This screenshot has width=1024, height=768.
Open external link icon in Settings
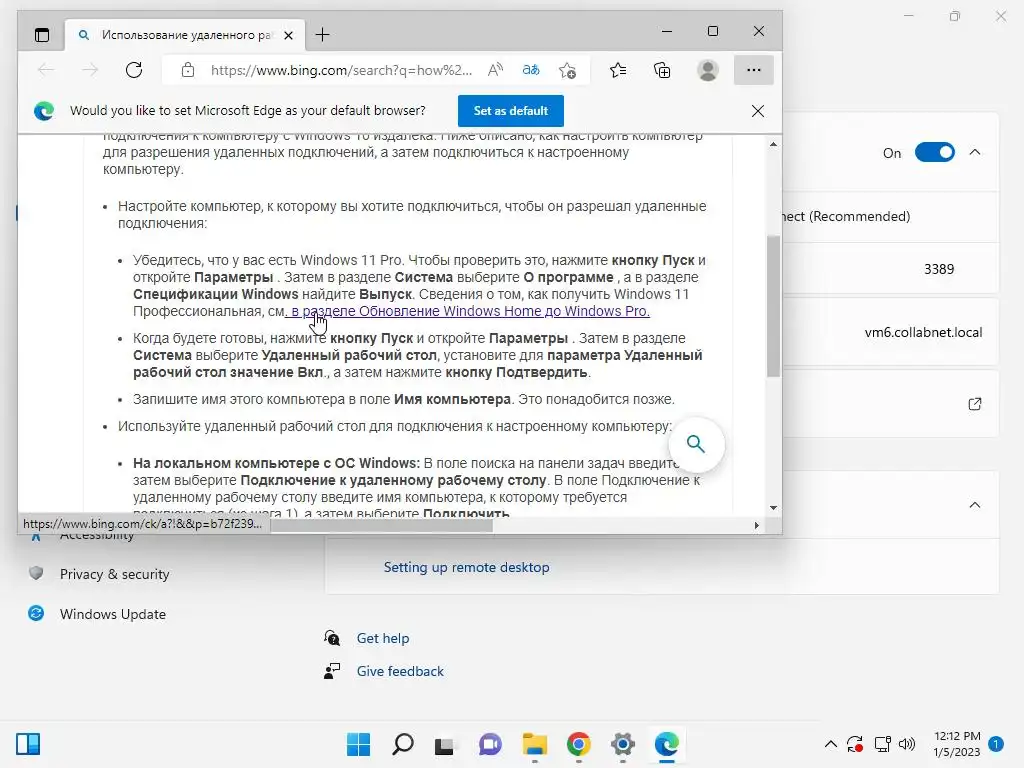click(975, 404)
